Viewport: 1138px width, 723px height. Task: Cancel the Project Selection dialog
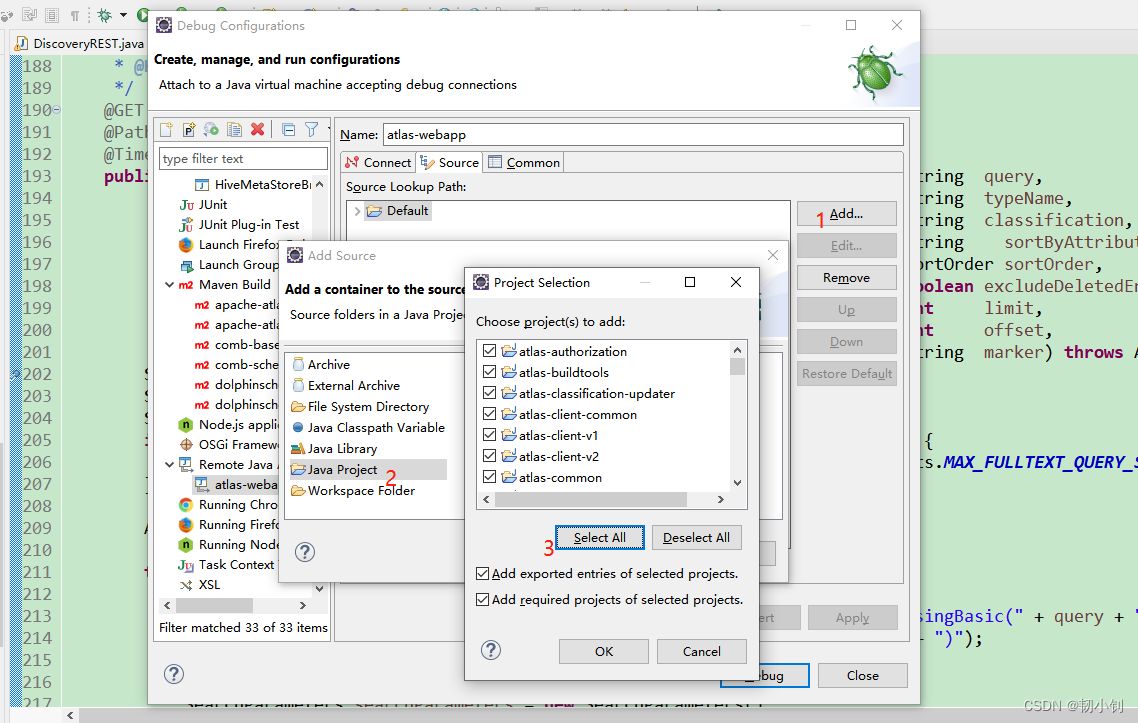pyautogui.click(x=702, y=651)
